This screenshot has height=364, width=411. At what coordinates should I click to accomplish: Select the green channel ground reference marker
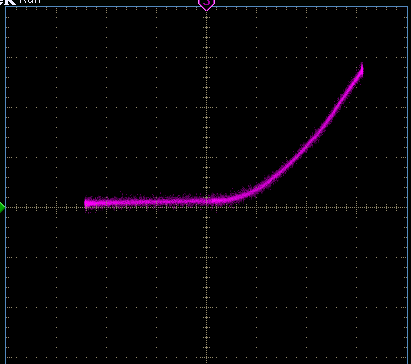click(2, 207)
